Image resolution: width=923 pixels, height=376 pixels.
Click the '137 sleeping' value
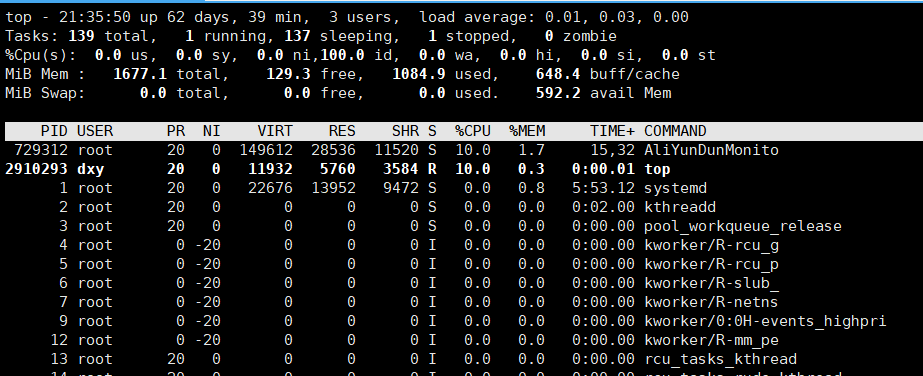tap(338, 36)
